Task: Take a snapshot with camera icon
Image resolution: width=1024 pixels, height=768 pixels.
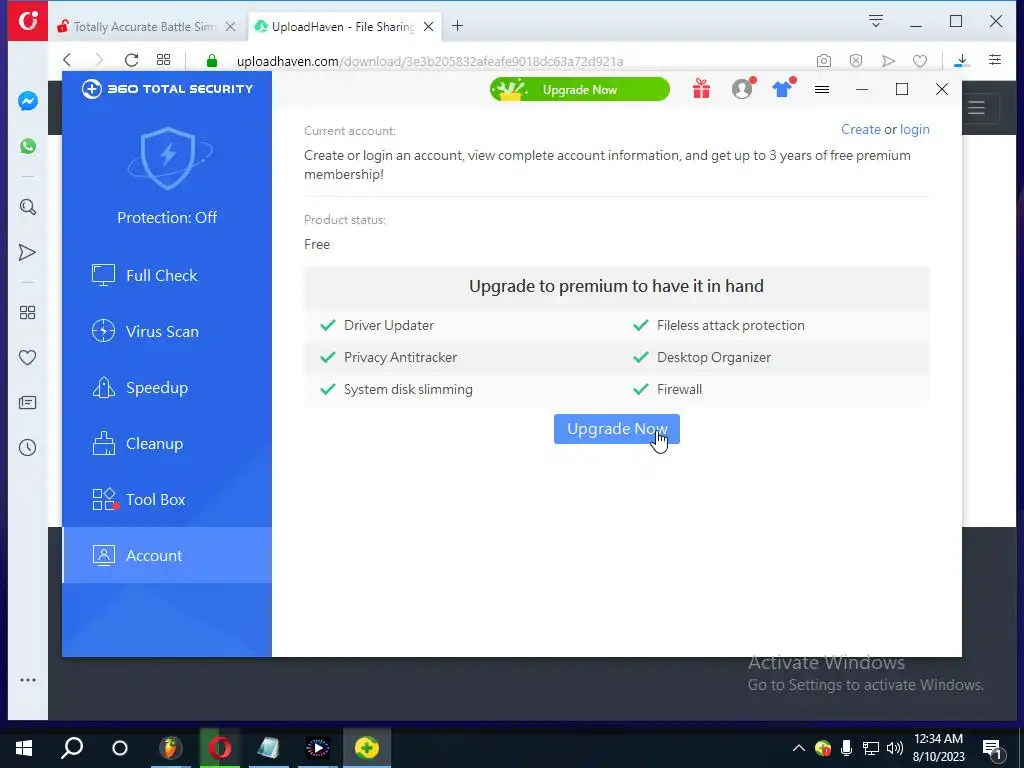Action: click(x=824, y=61)
